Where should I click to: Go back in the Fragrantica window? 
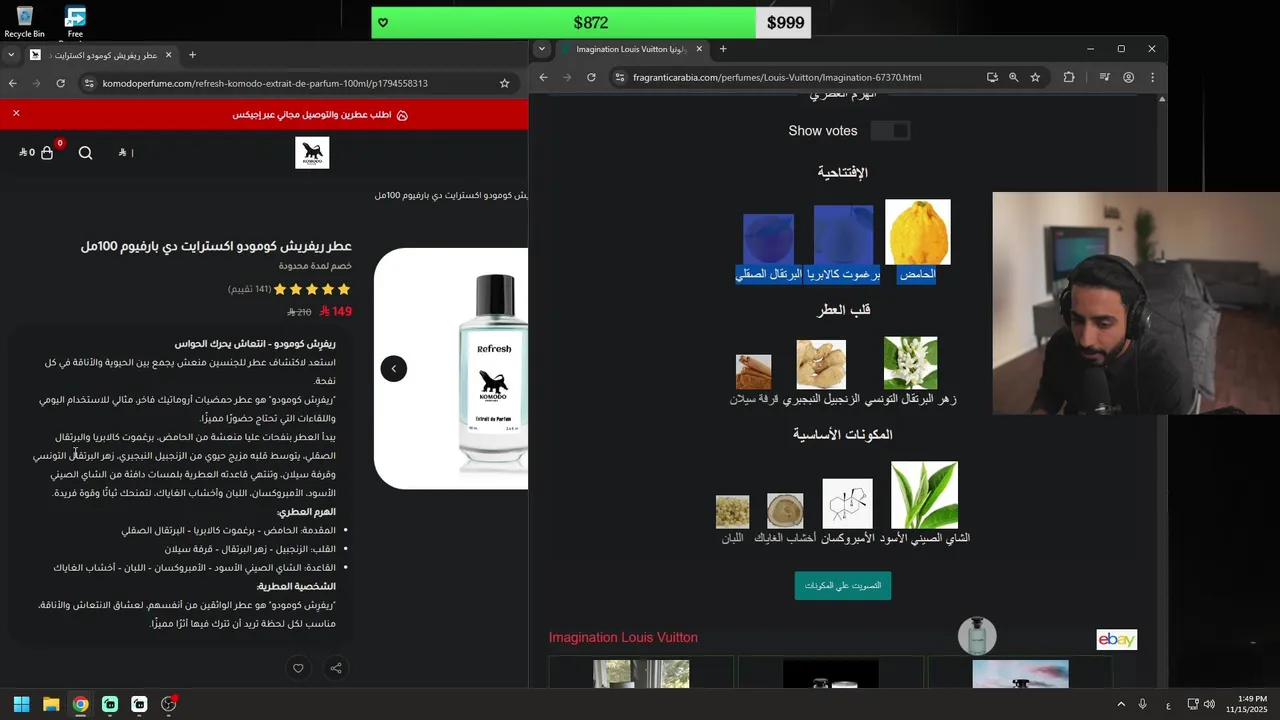pyautogui.click(x=544, y=77)
